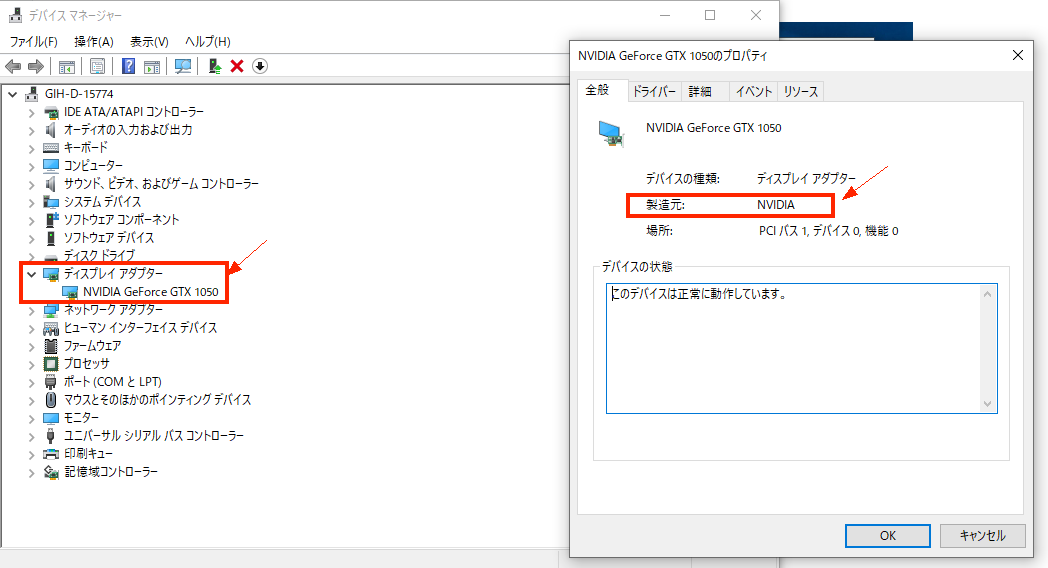1048x568 pixels.
Task: Click the Forward arrow toolbar icon
Action: tap(35, 66)
